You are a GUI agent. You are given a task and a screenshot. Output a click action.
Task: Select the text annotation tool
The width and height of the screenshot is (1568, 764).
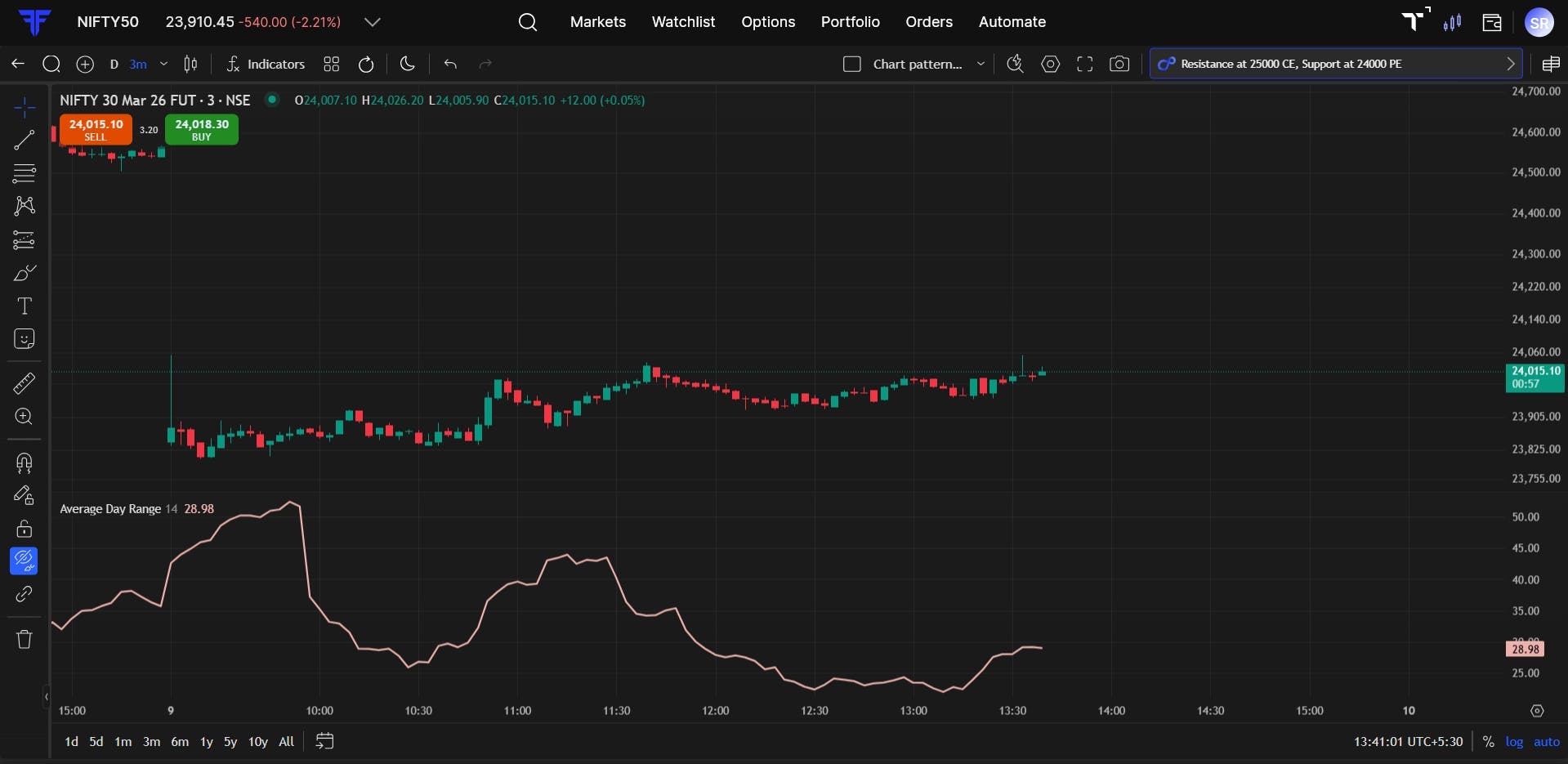click(24, 306)
